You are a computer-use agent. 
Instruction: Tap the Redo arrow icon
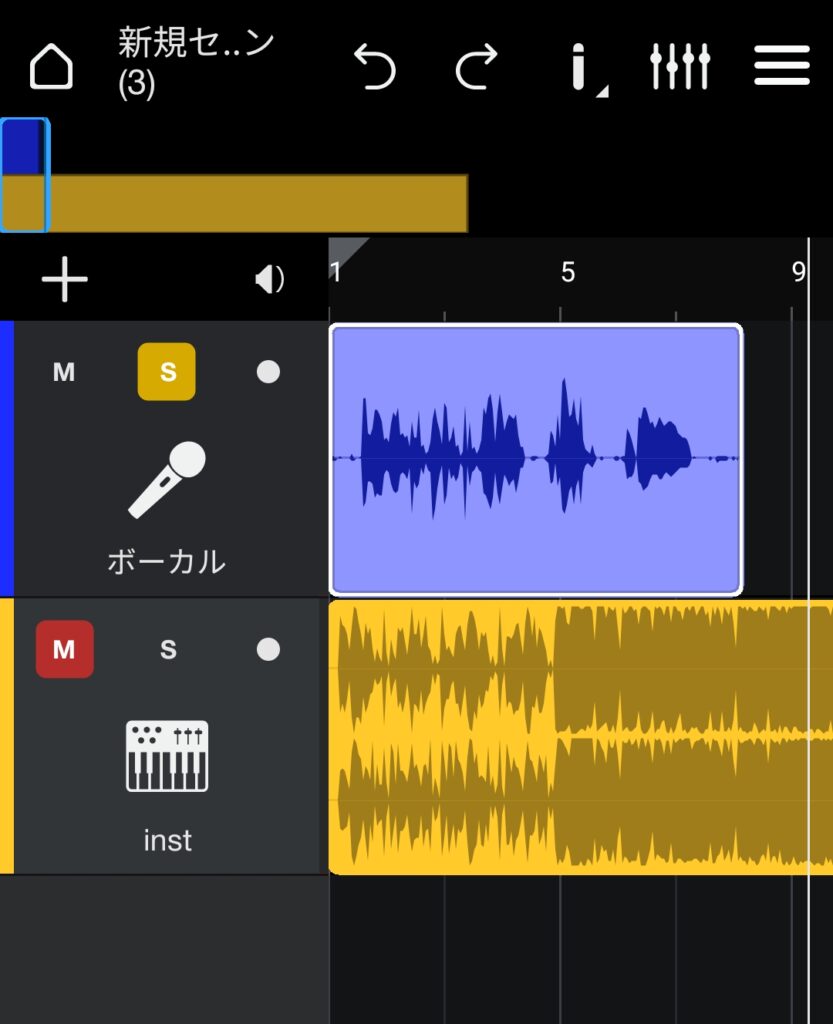point(477,67)
